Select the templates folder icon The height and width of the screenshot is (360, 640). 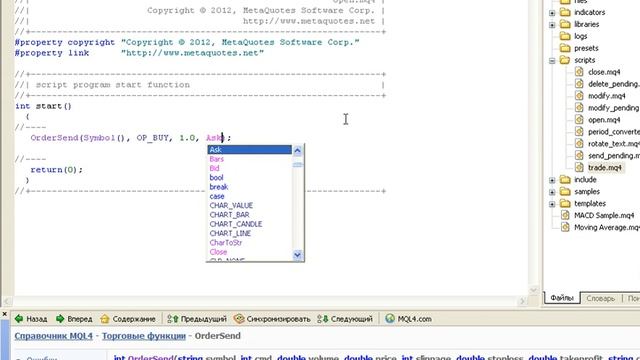[565, 203]
